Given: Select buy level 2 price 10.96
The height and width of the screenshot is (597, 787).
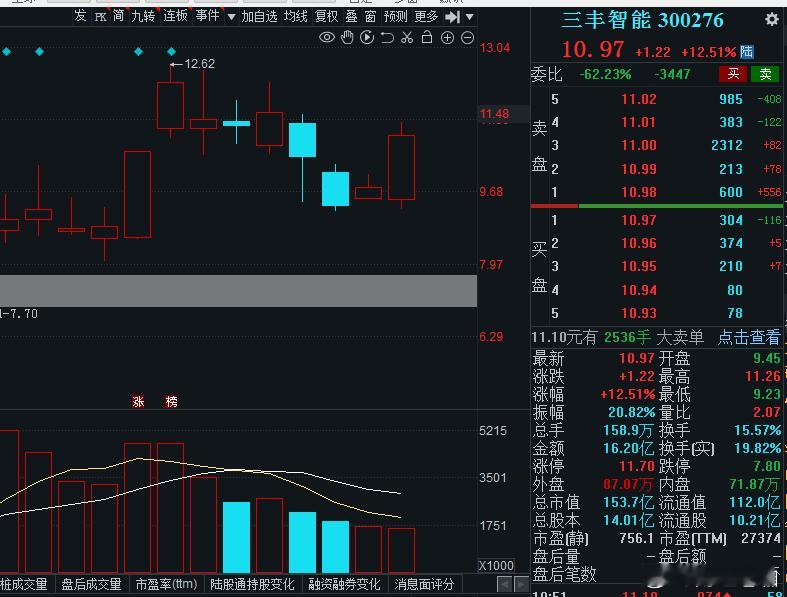Looking at the screenshot, I should point(638,243).
